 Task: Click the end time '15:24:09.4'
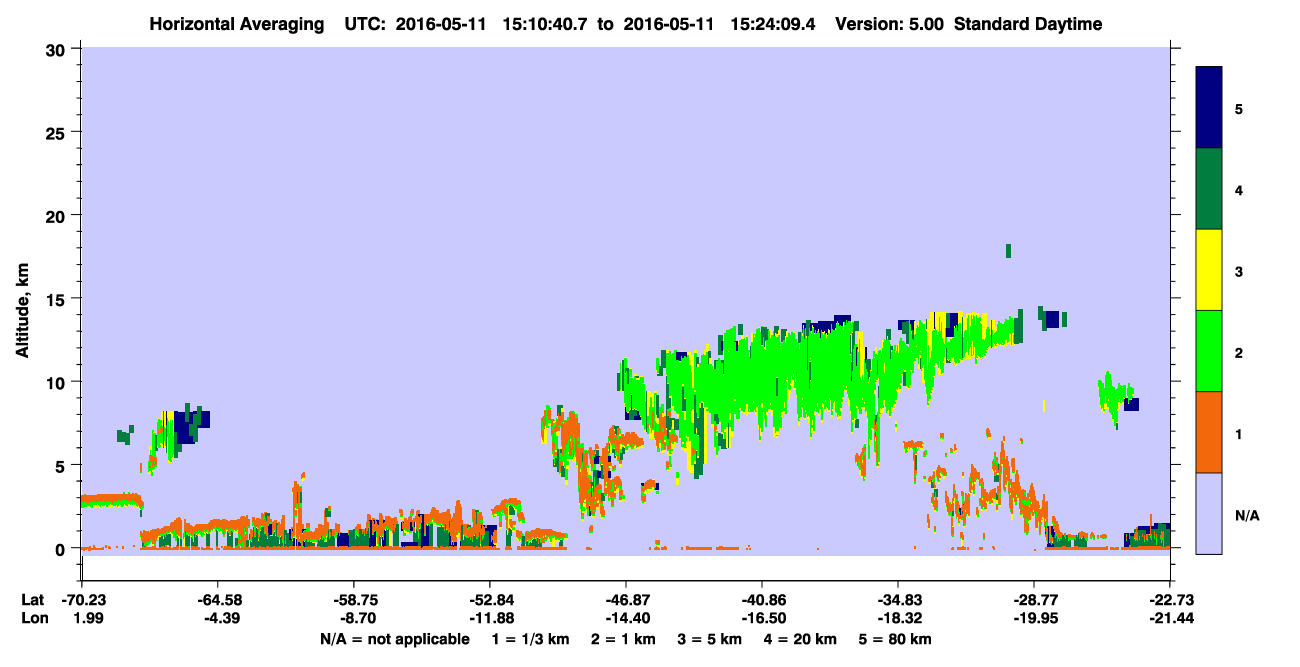pyautogui.click(x=772, y=24)
